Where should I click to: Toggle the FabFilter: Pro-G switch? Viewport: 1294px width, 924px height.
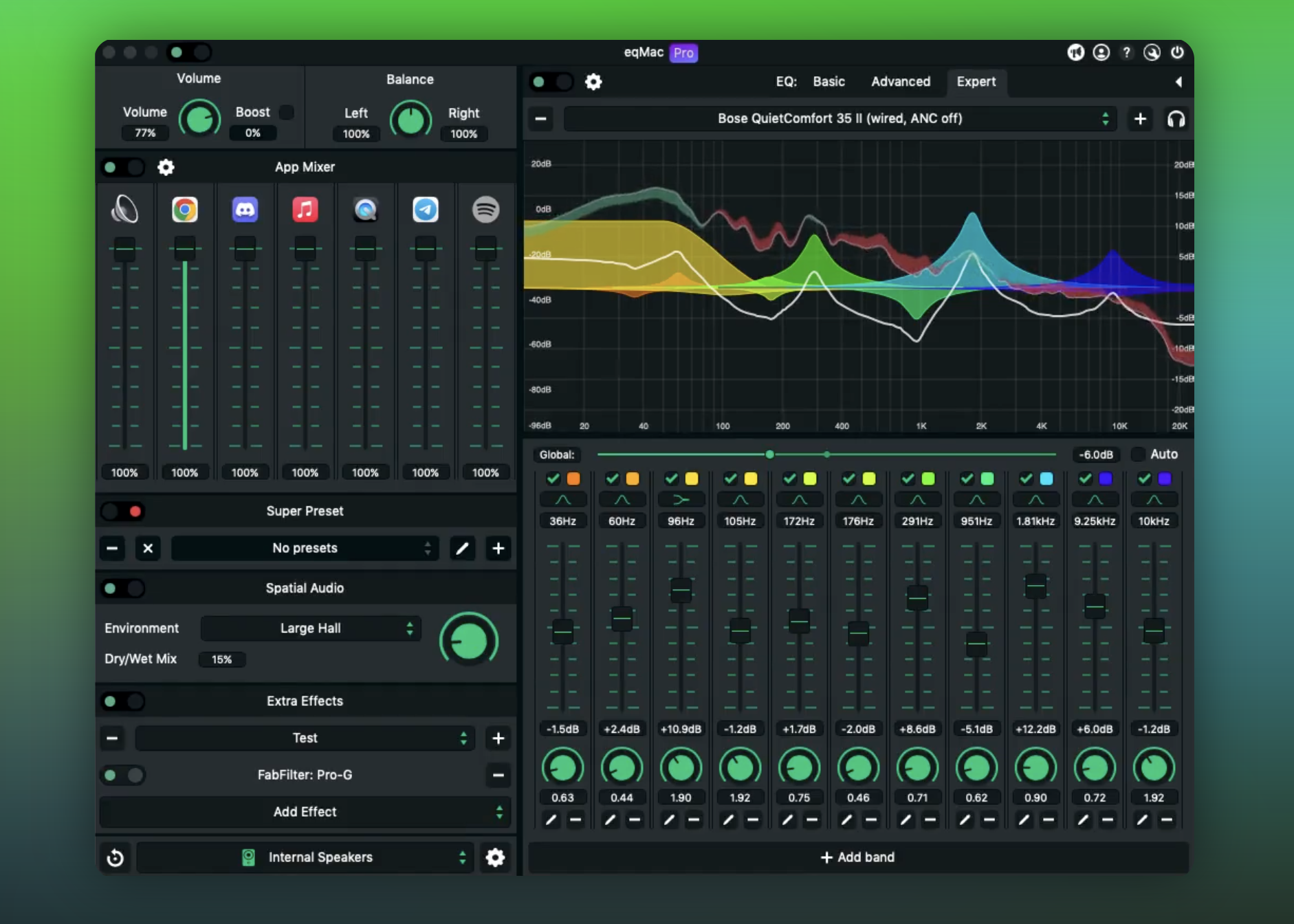(x=122, y=775)
